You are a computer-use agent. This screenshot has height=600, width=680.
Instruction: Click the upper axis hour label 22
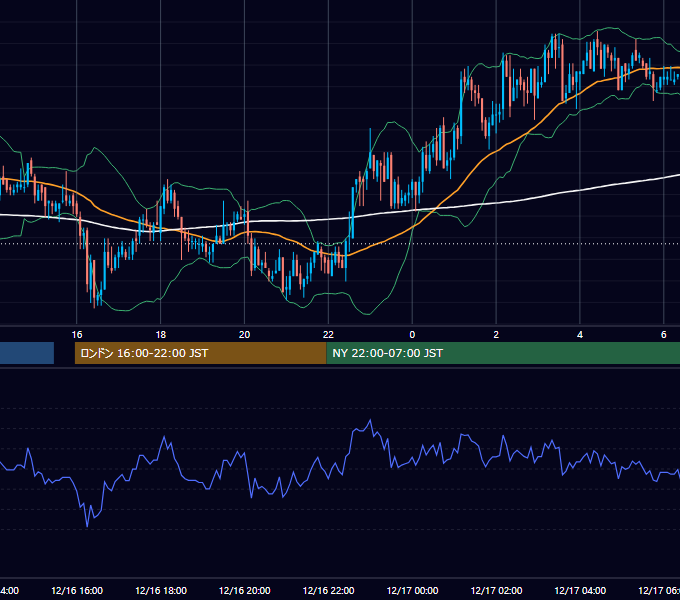pos(328,334)
